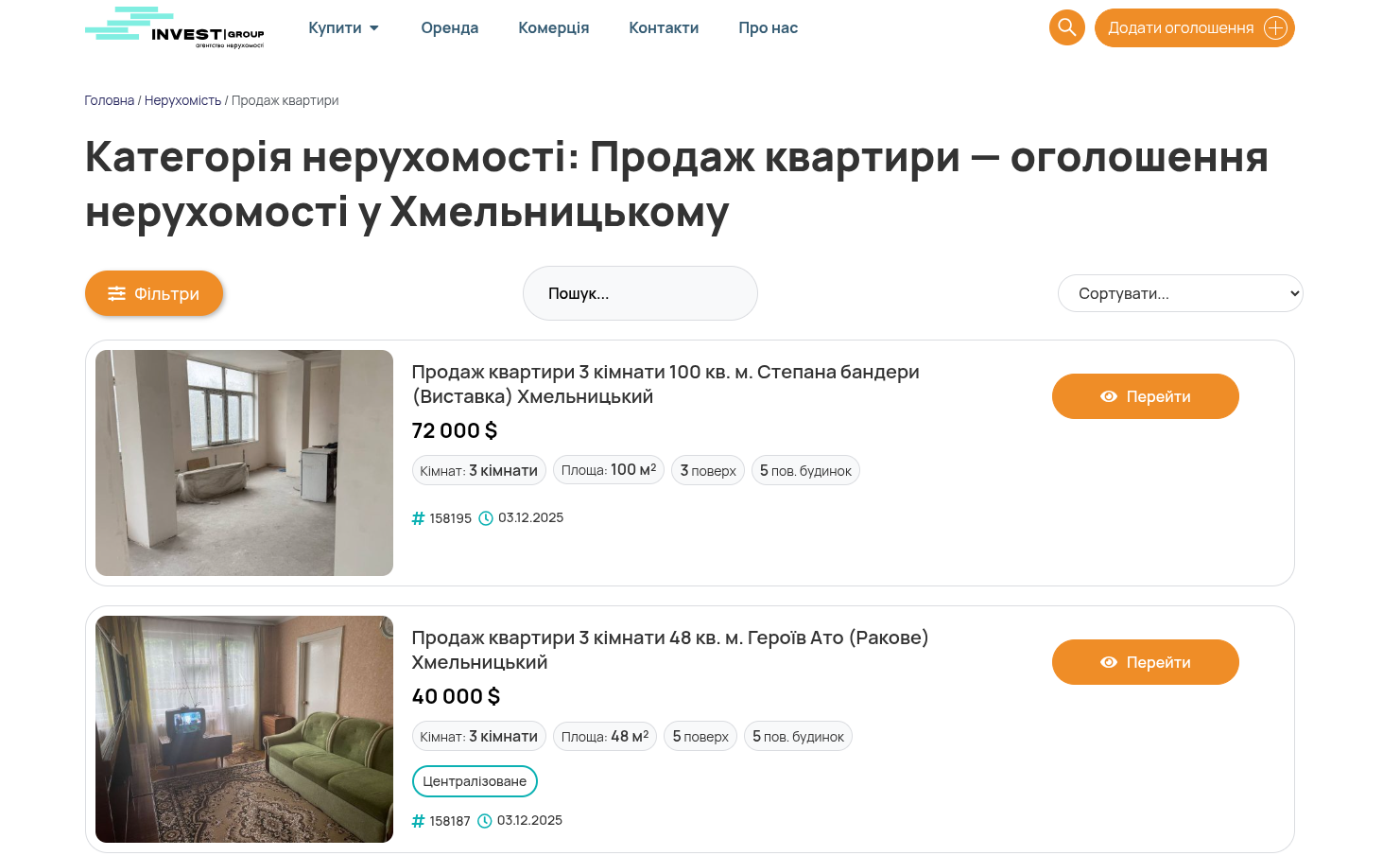Expand the Купити dropdown menu
The width and height of the screenshot is (1400, 856).
[344, 27]
